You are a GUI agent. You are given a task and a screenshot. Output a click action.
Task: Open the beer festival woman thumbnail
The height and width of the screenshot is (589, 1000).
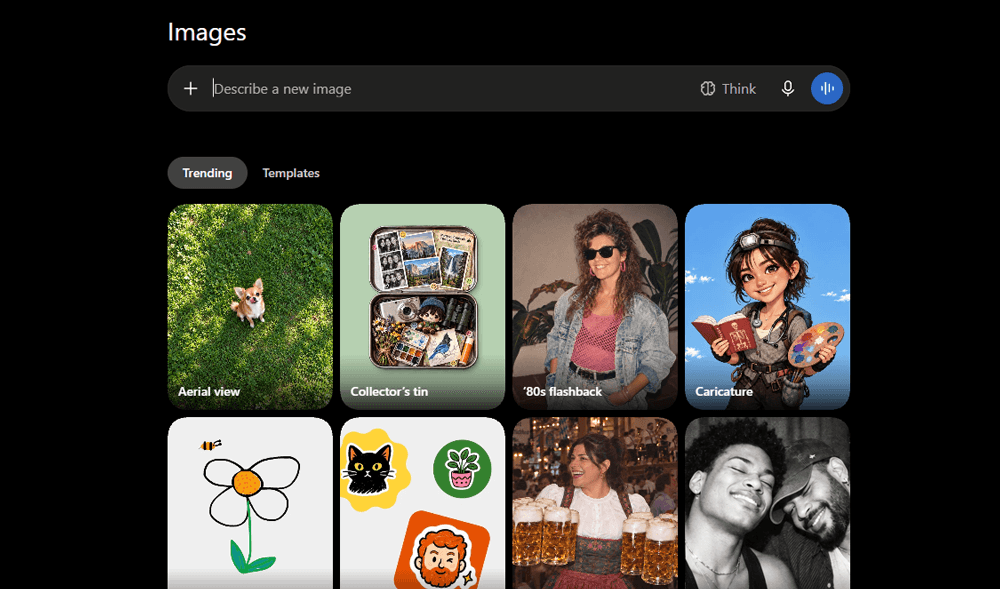tap(595, 503)
